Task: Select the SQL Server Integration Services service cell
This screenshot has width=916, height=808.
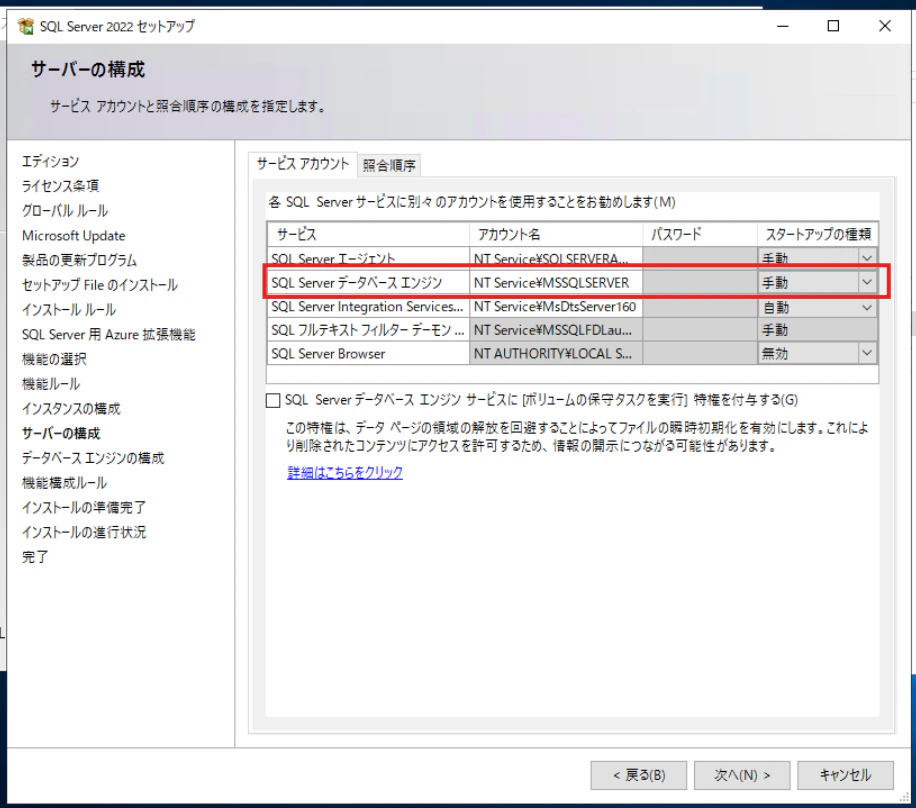Action: [x=369, y=307]
